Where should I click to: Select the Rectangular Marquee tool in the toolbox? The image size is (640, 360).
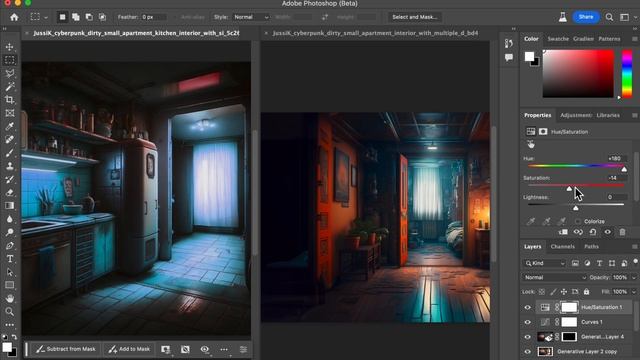click(x=10, y=60)
